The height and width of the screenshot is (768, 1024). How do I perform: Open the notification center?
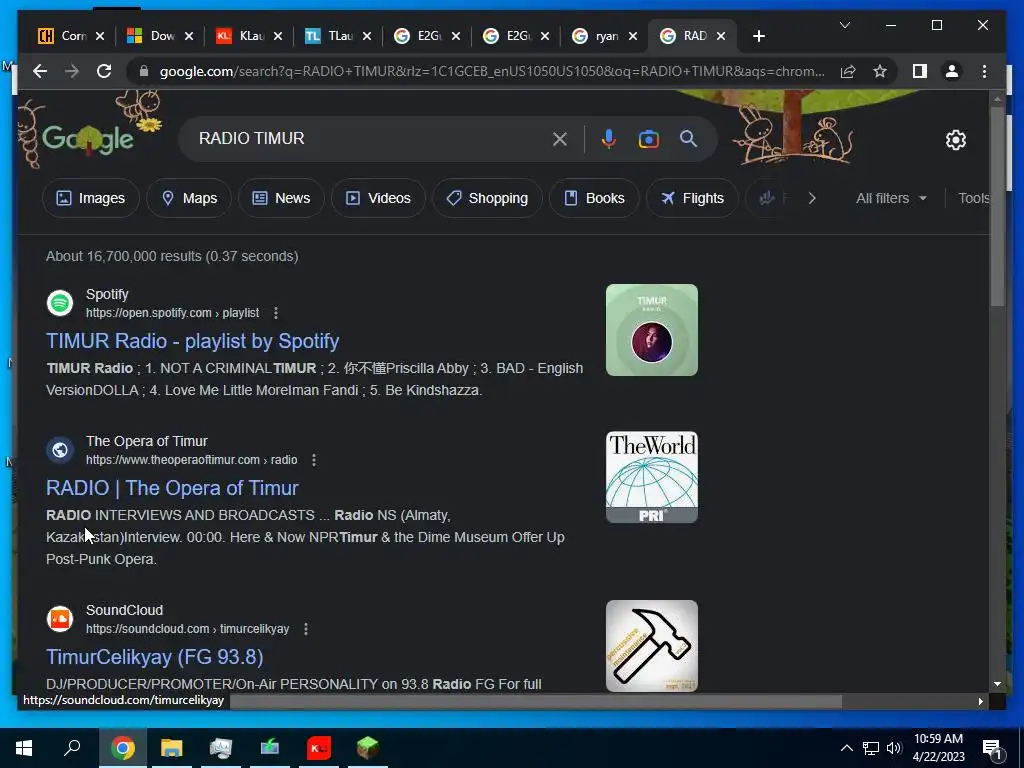[x=993, y=749]
